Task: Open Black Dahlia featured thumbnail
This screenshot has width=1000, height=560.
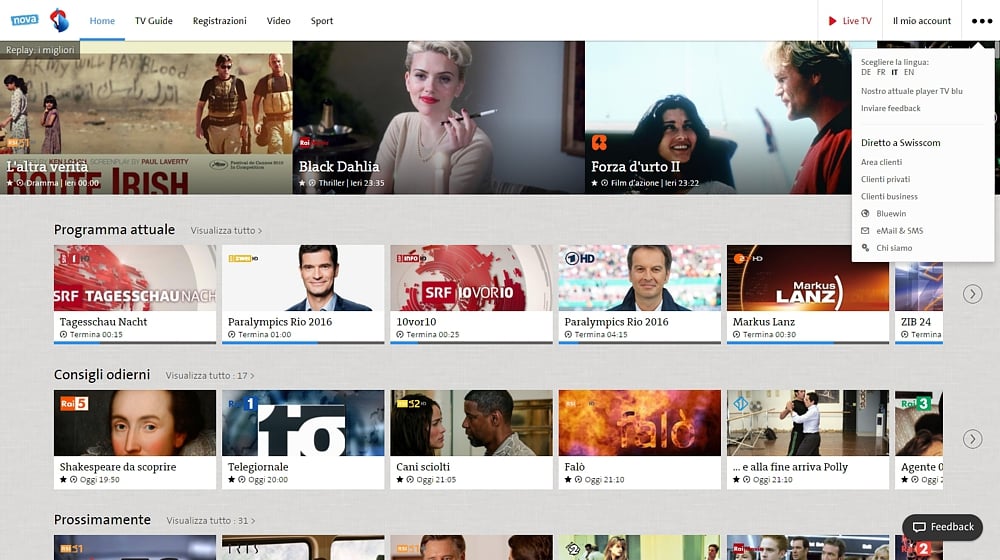Action: (438, 117)
